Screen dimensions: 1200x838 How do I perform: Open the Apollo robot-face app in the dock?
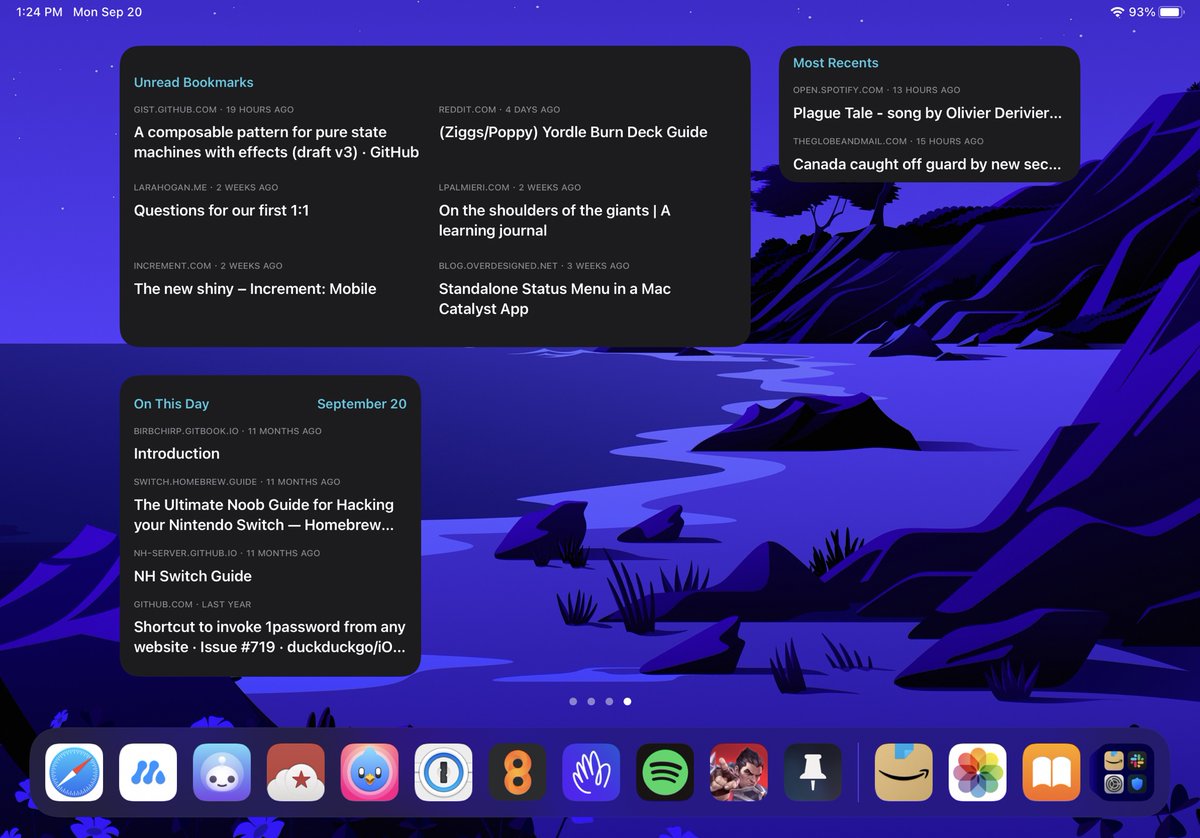coord(222,772)
